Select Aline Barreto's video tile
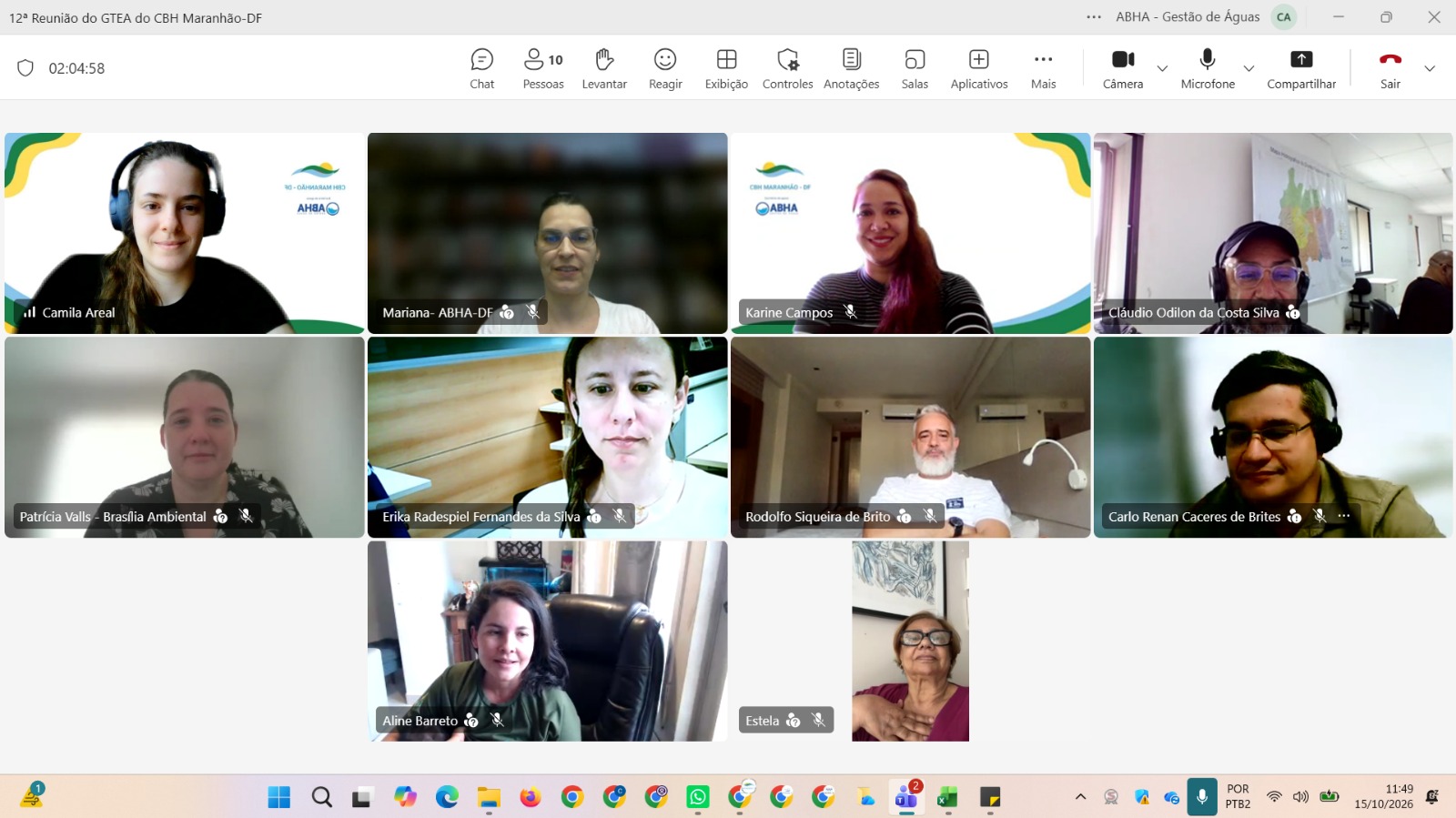The height and width of the screenshot is (818, 1456). (547, 641)
